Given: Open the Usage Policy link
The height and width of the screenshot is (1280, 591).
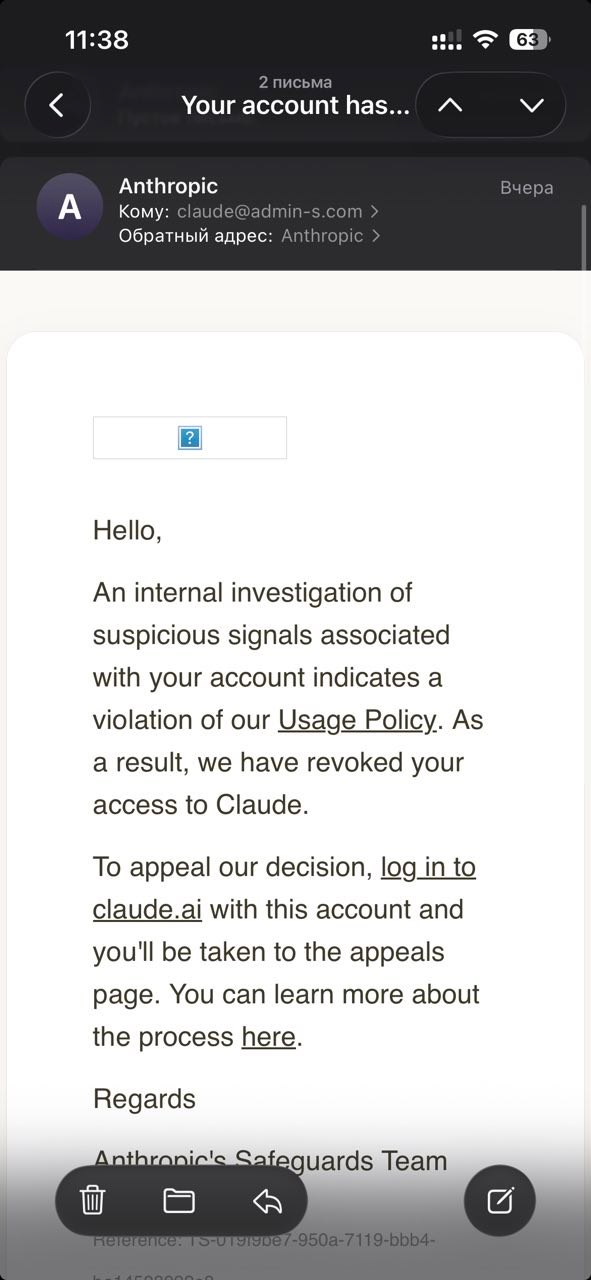Looking at the screenshot, I should (357, 720).
